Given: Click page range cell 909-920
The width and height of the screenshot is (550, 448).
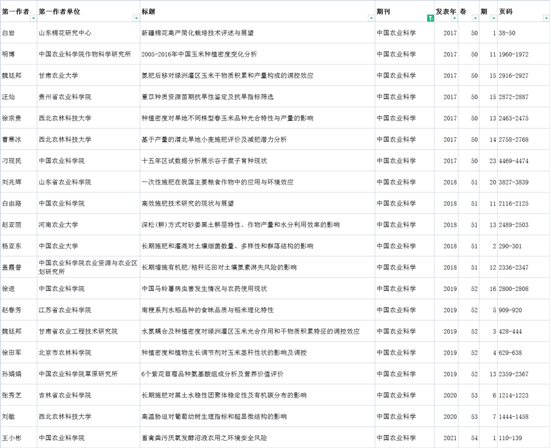Looking at the screenshot, I should 523,310.
